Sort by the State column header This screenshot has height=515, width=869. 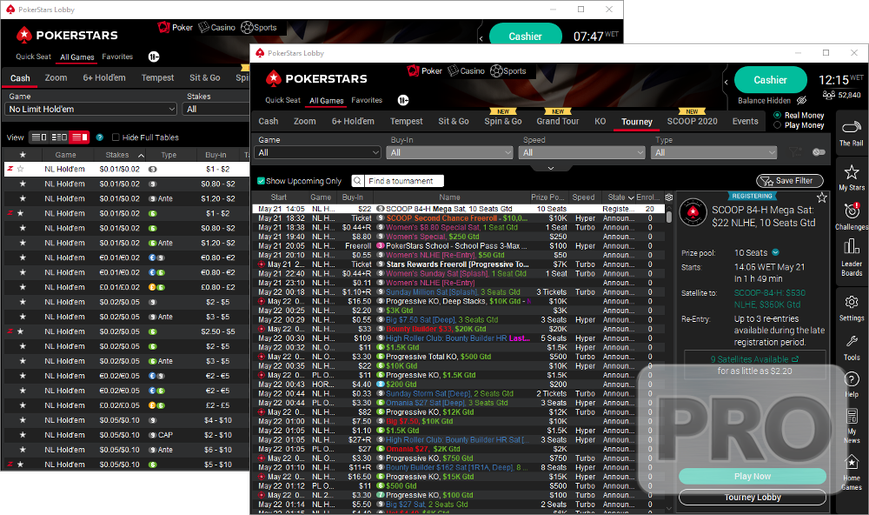tap(619, 197)
